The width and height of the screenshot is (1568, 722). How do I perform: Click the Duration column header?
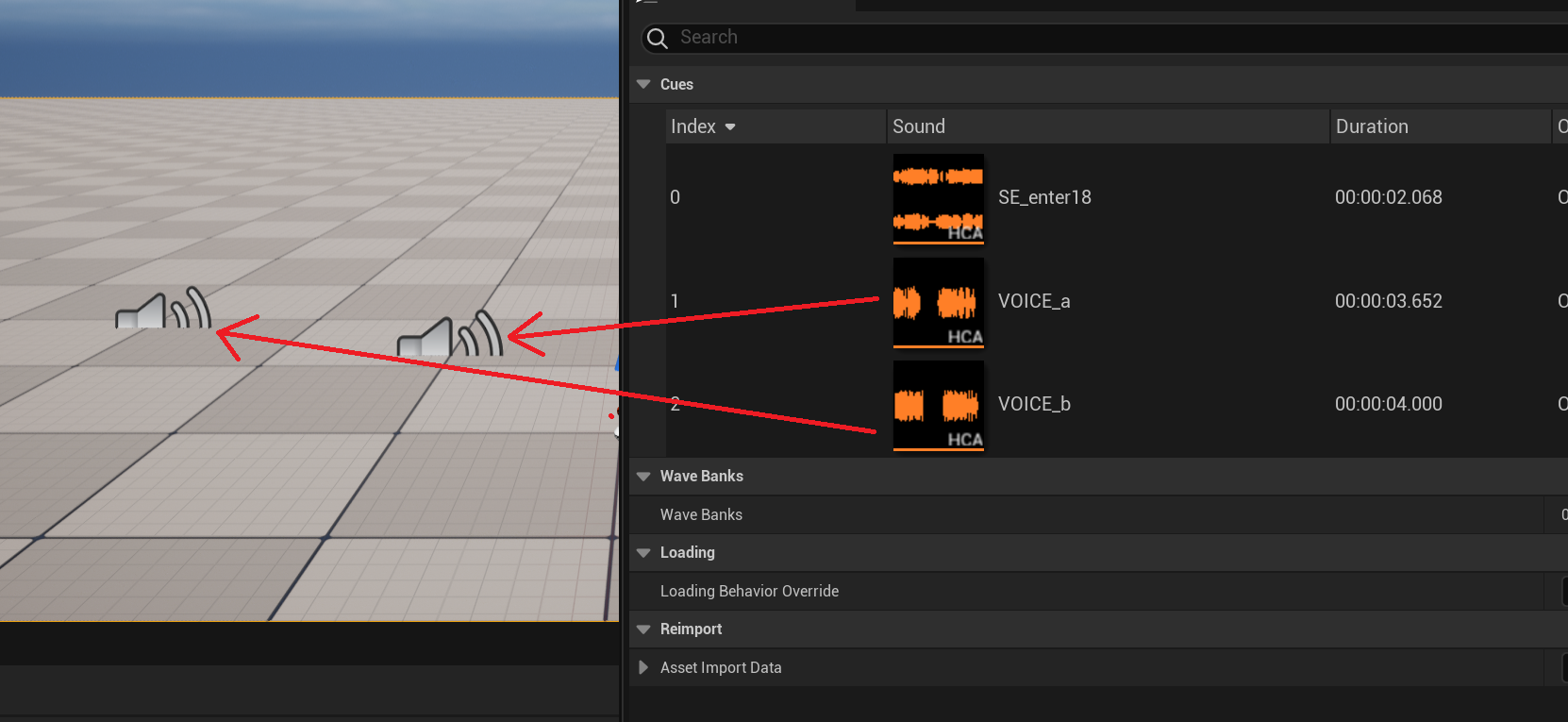pyautogui.click(x=1372, y=126)
